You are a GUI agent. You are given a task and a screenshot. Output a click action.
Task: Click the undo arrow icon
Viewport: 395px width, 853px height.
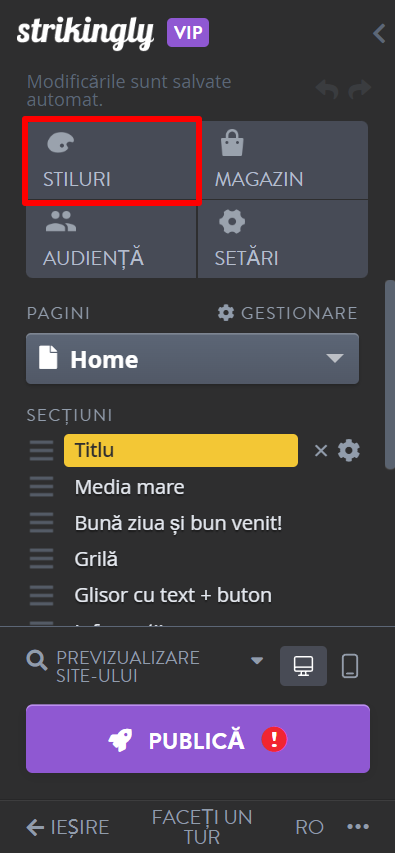(x=327, y=89)
